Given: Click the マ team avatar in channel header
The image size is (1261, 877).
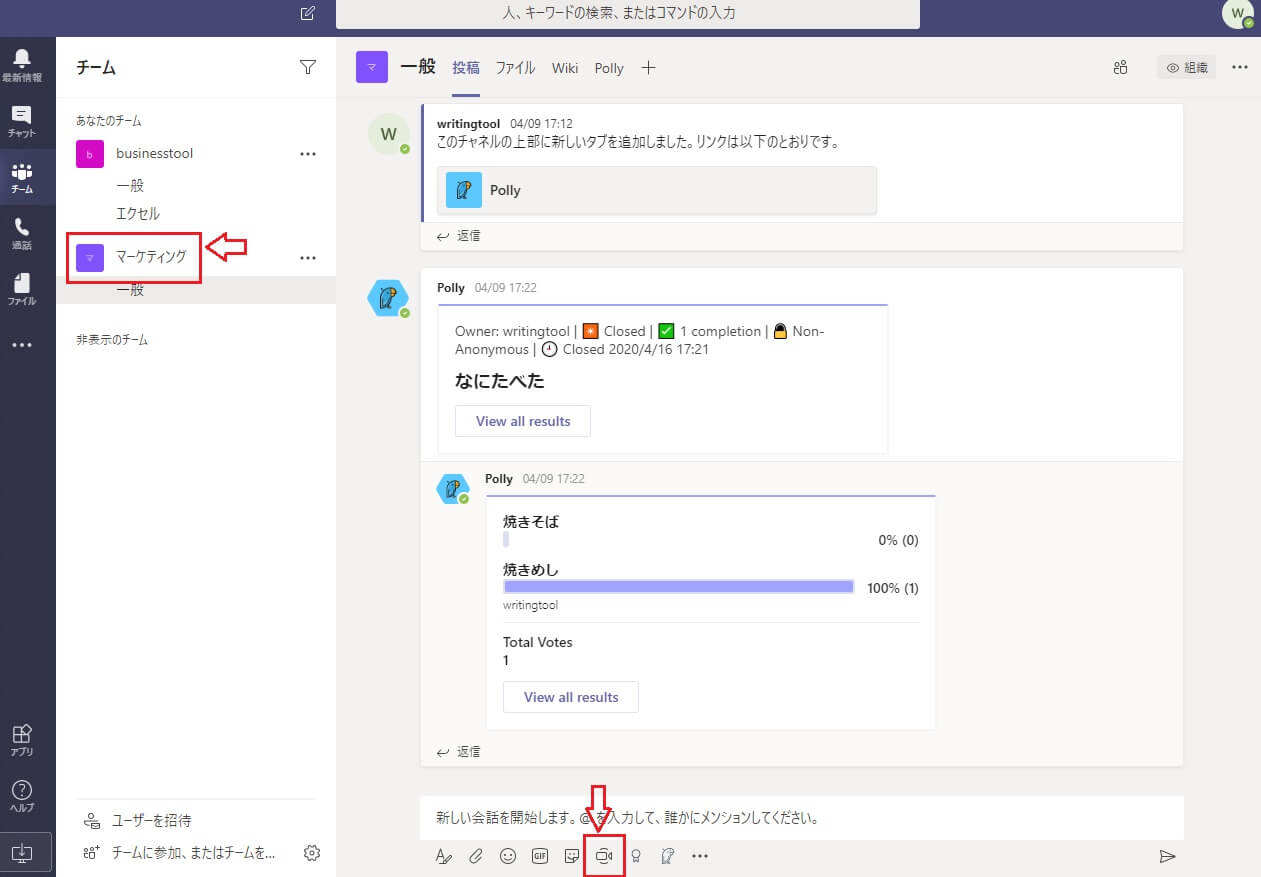Looking at the screenshot, I should click(372, 68).
